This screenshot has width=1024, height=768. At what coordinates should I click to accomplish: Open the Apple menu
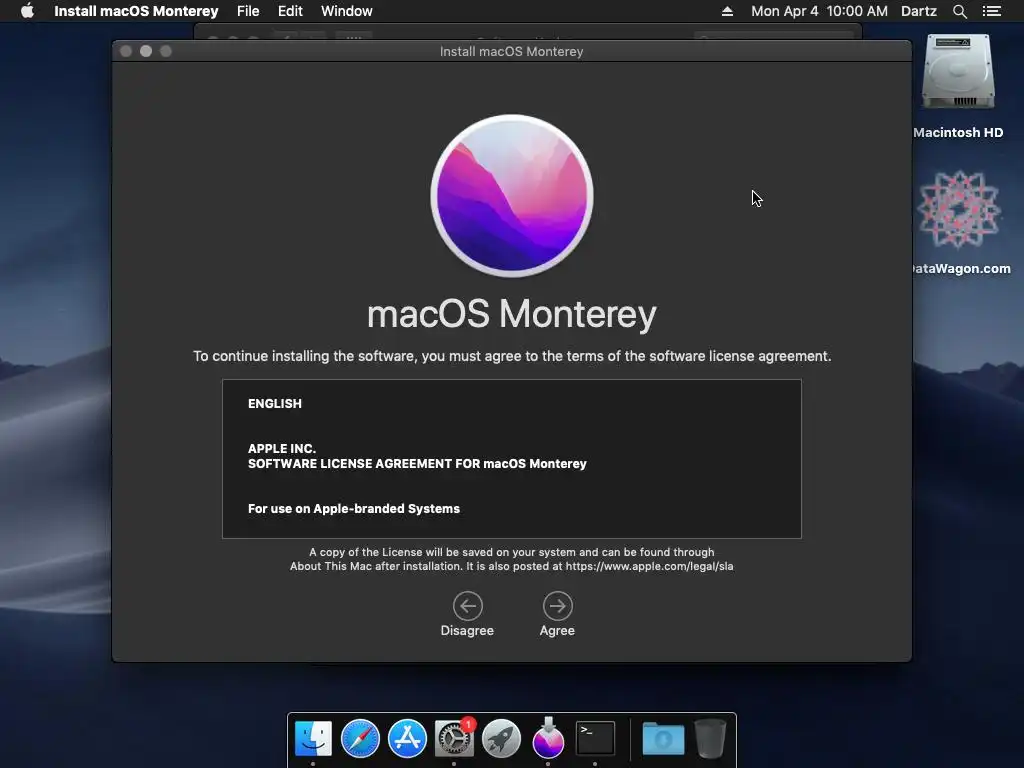[27, 11]
